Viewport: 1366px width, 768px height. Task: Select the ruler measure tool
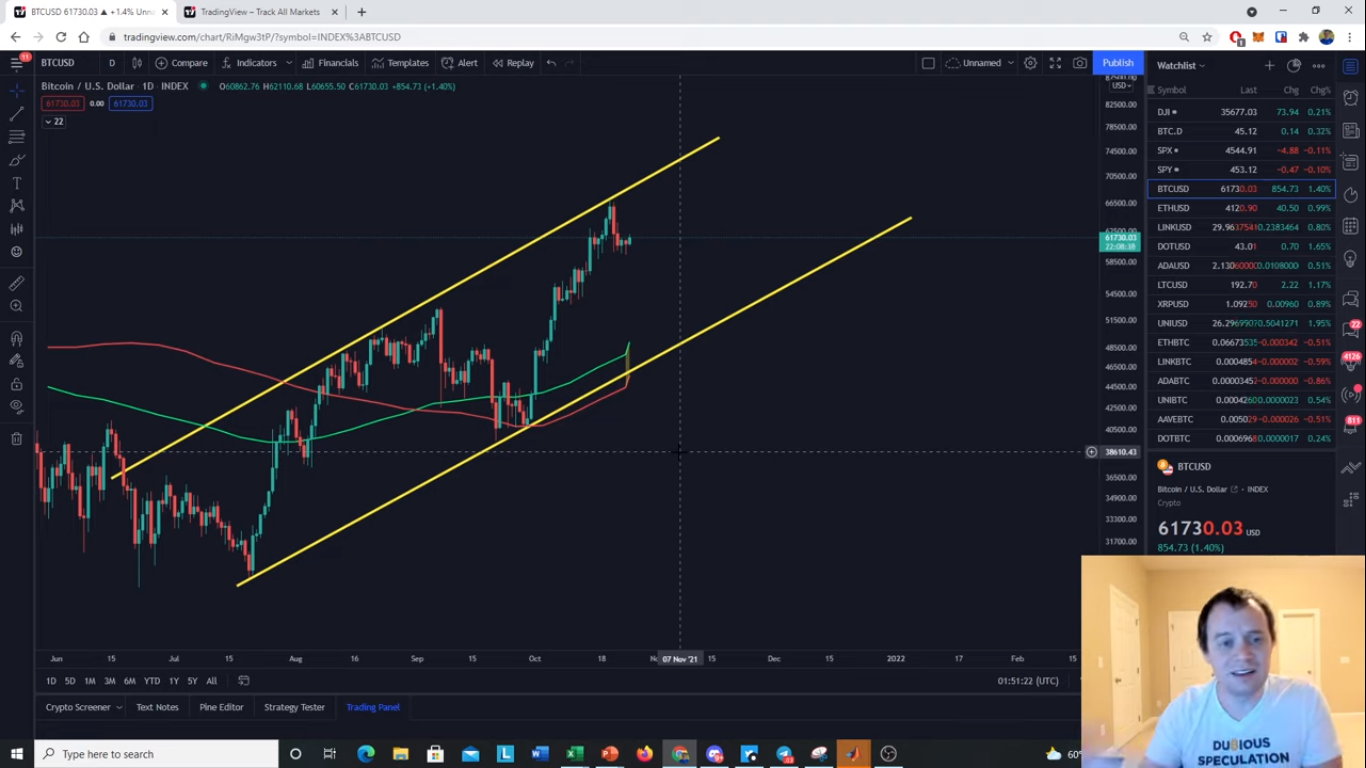pyautogui.click(x=16, y=284)
